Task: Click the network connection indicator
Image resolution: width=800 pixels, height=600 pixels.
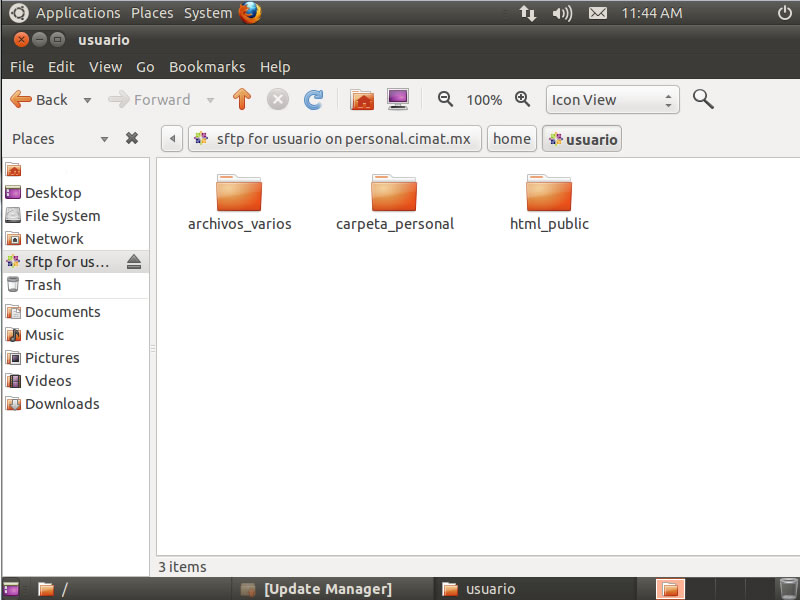Action: tap(528, 13)
